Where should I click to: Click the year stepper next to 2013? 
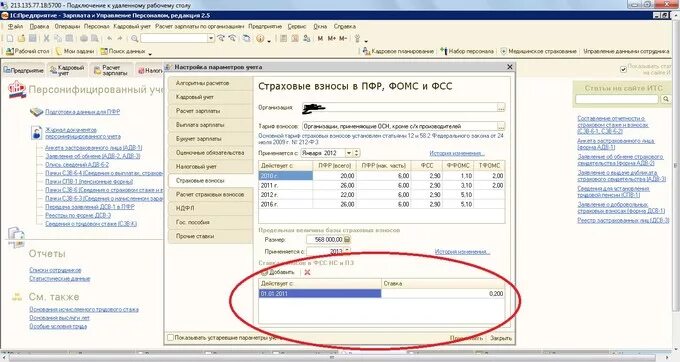pos(347,251)
